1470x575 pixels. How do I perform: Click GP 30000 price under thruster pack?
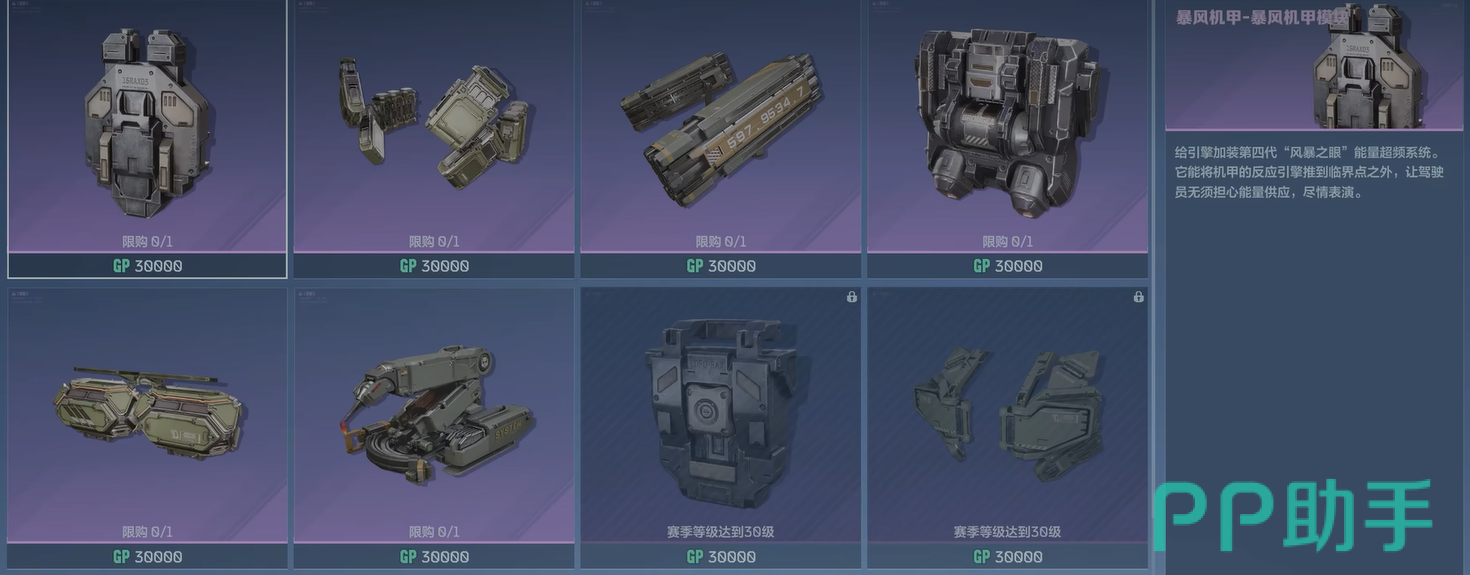point(1007,266)
